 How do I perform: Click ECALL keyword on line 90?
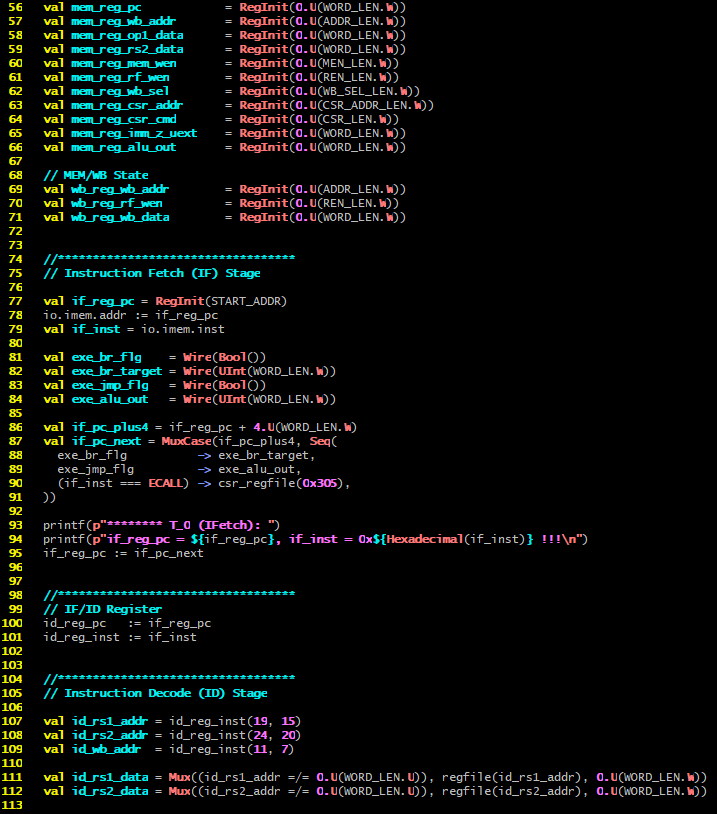point(165,484)
